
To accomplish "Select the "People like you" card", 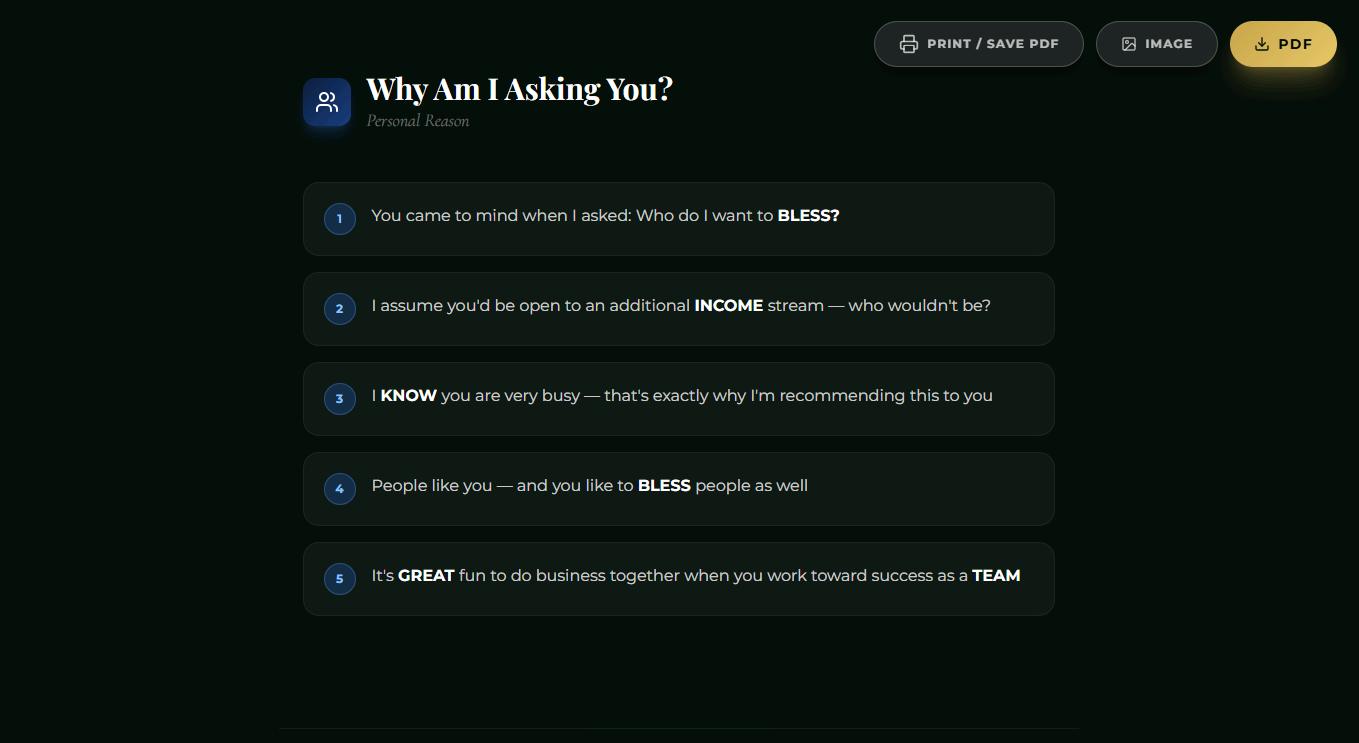I will point(679,489).
